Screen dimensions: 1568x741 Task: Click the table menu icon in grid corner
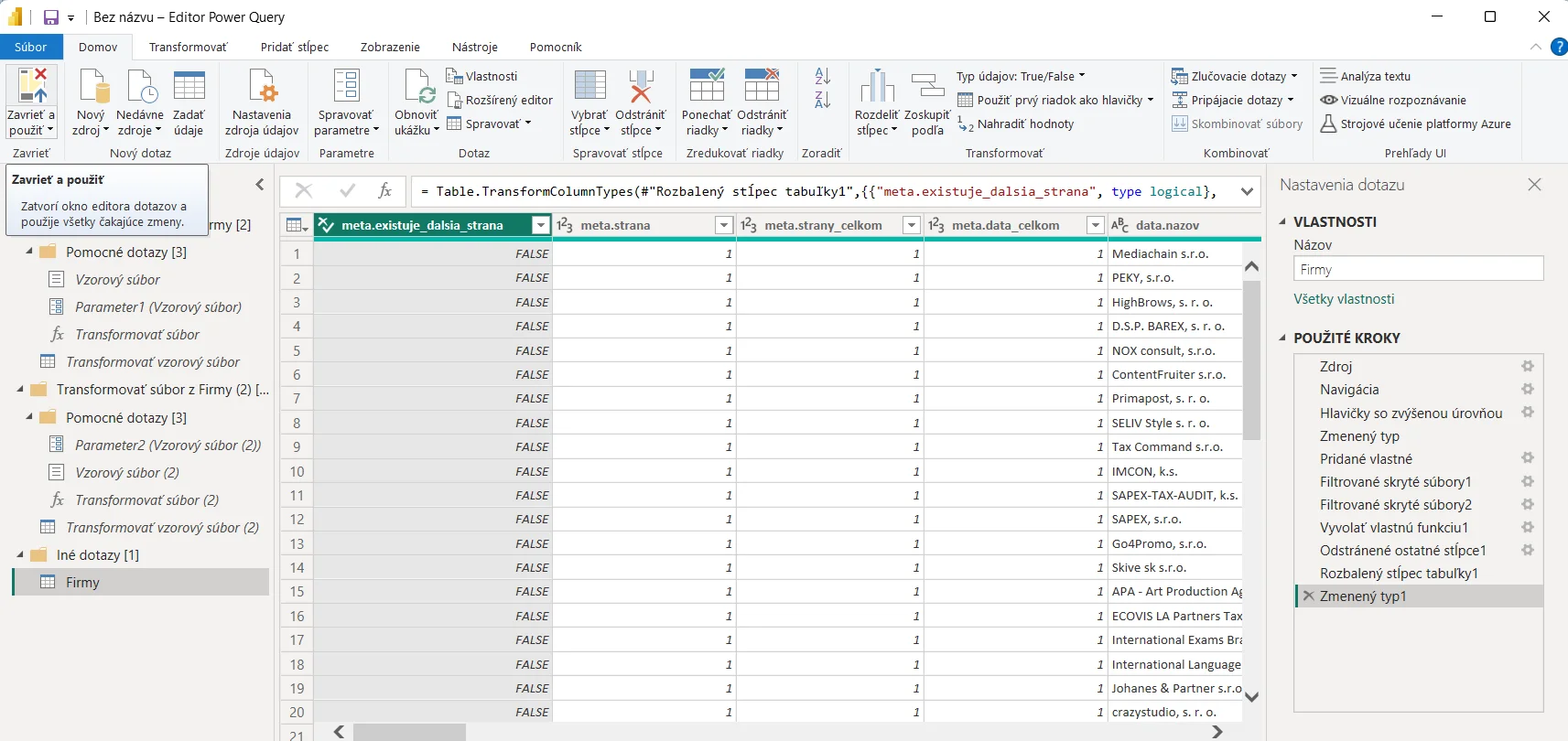click(x=296, y=225)
